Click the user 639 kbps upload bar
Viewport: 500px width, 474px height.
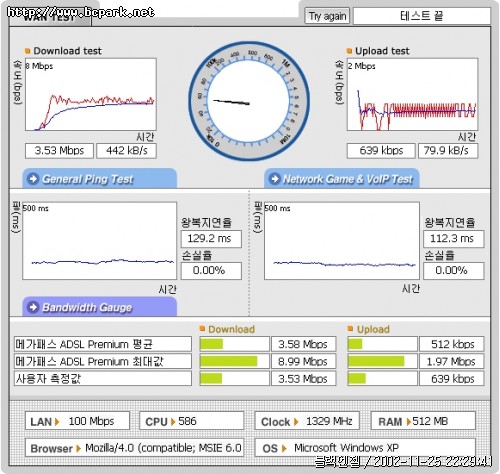tap(382, 379)
